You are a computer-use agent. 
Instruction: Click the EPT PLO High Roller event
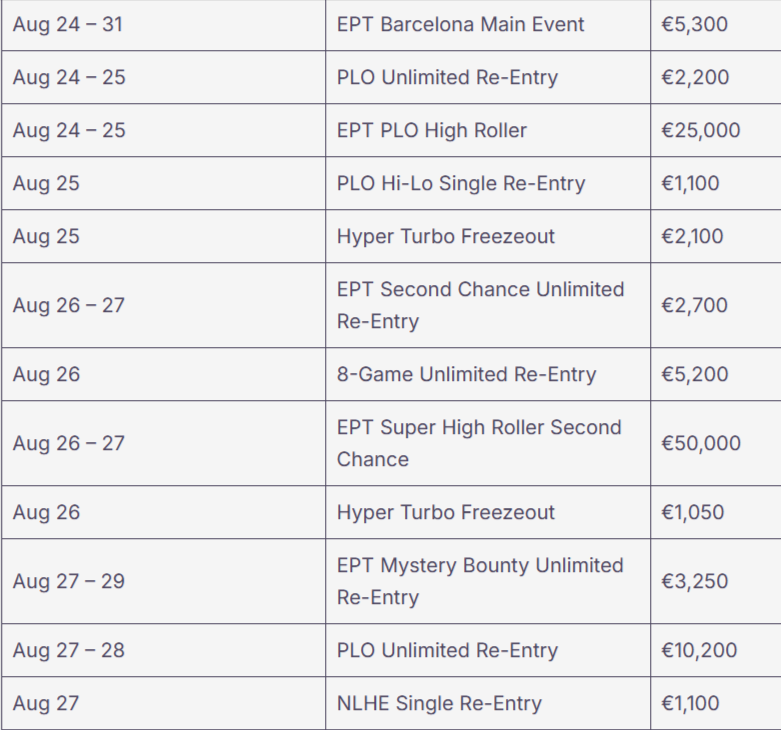coord(432,130)
